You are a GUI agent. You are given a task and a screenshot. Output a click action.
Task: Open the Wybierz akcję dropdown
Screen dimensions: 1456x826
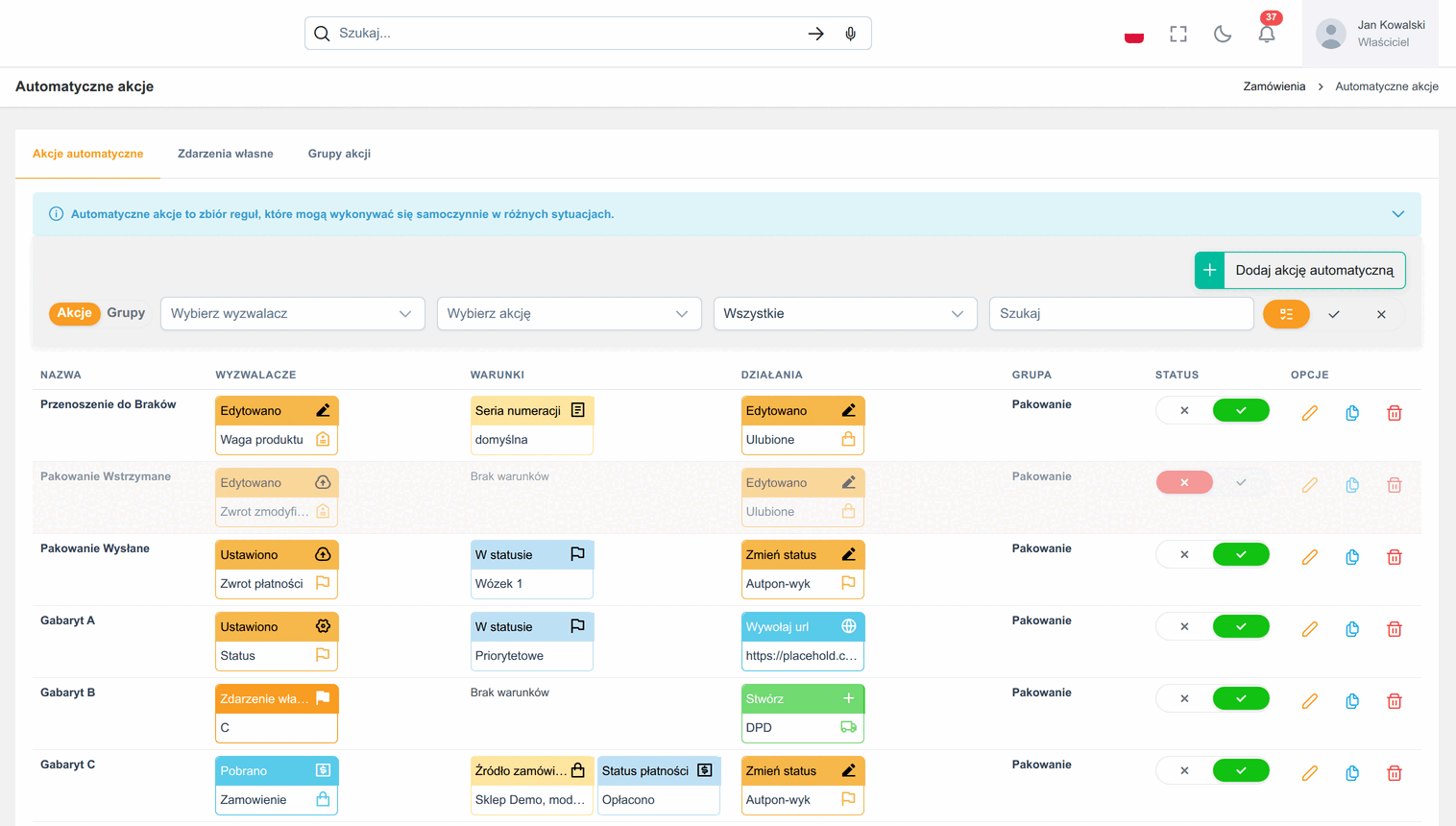(569, 314)
